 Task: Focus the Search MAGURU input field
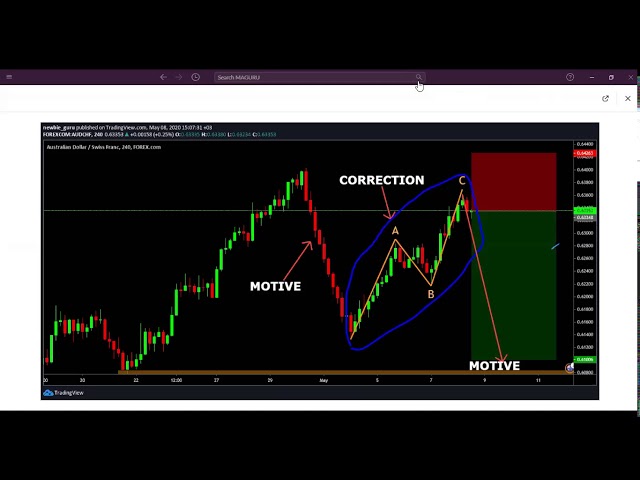click(310, 77)
